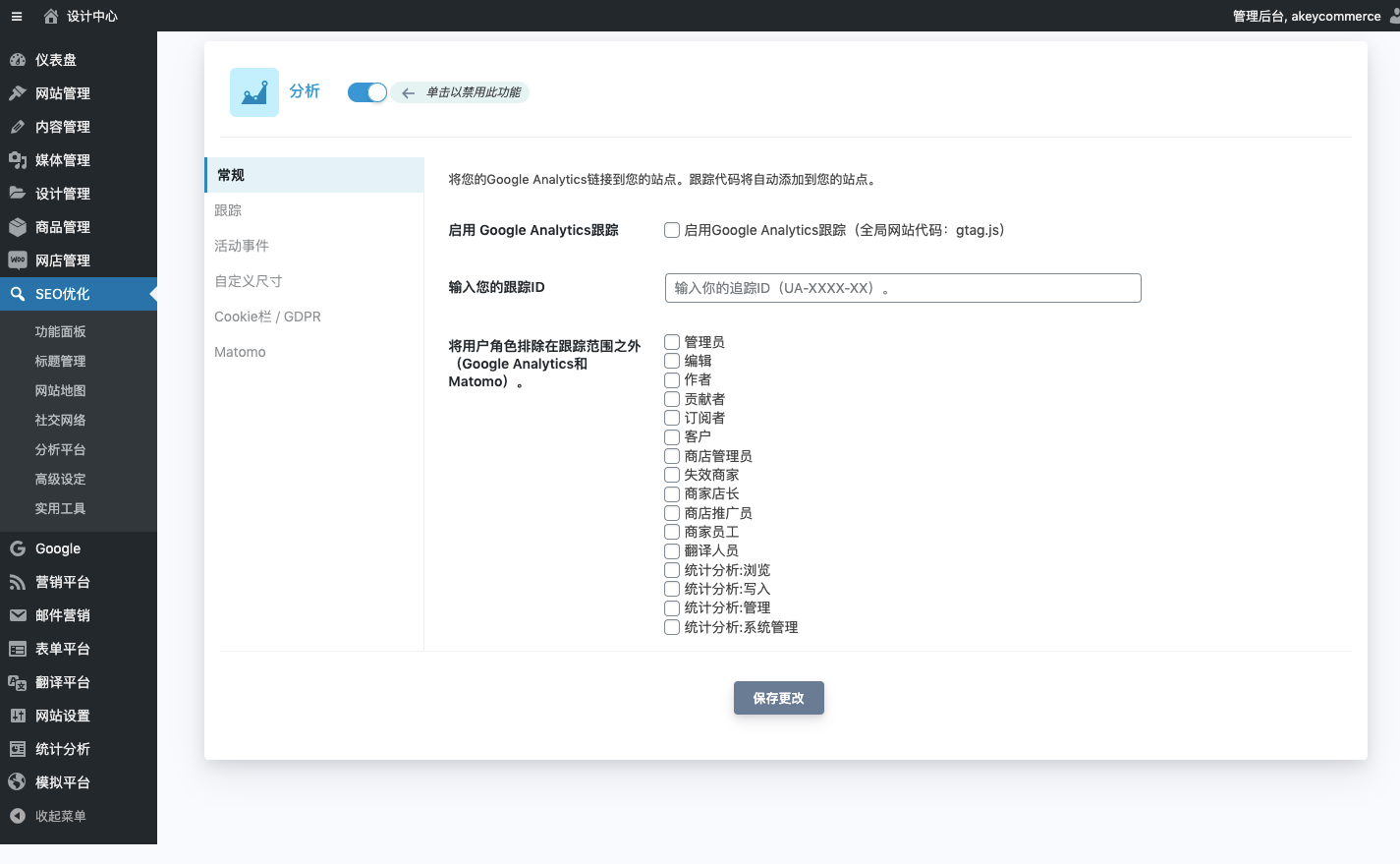The image size is (1400, 864).
Task: Check the 商家员工 role checkbox
Action: coord(672,532)
